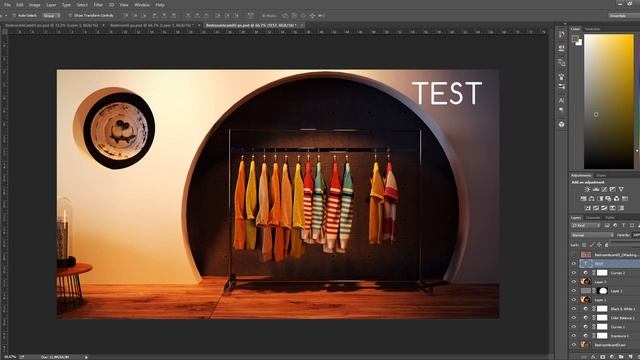Hide the TEST text layer
The width and height of the screenshot is (640, 360).
(573, 264)
